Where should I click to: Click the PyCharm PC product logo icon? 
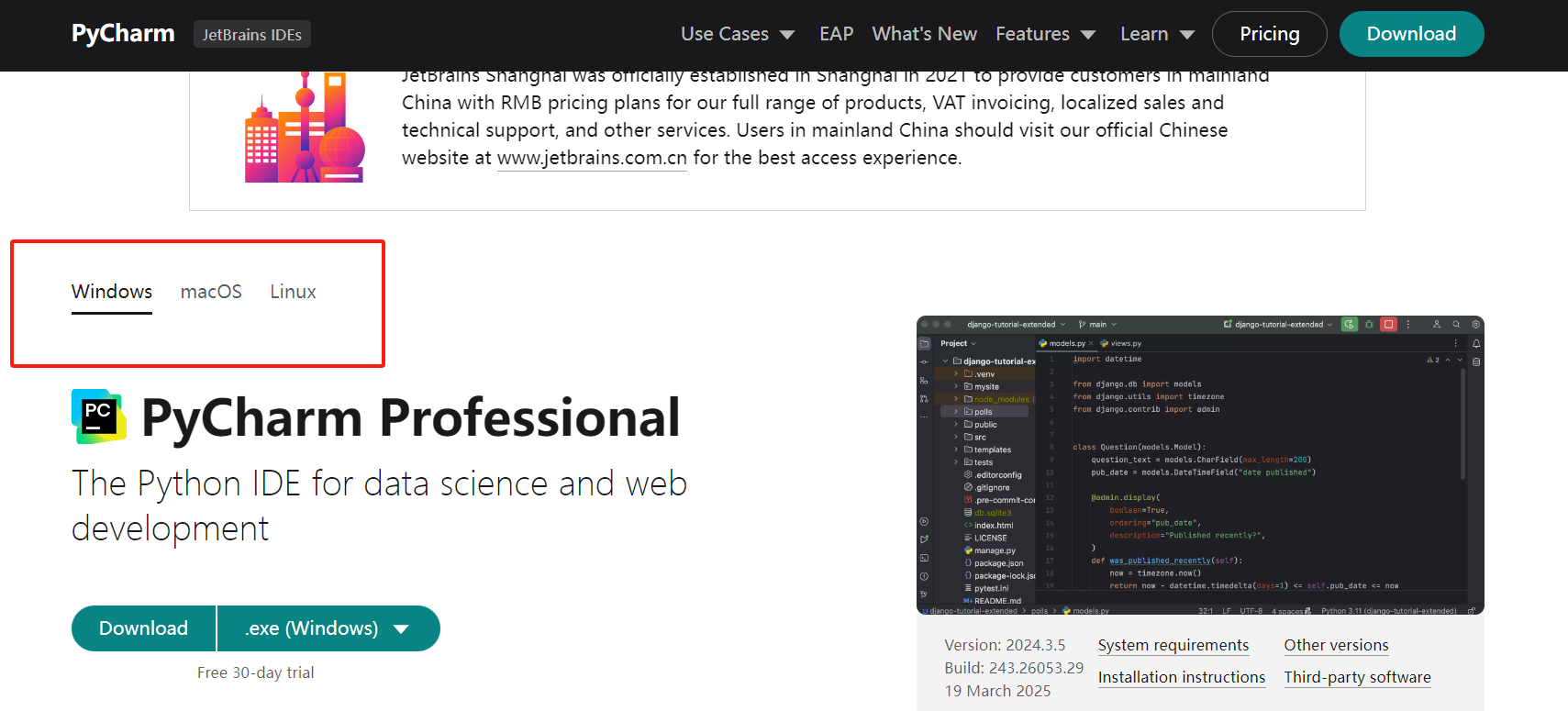click(x=99, y=417)
